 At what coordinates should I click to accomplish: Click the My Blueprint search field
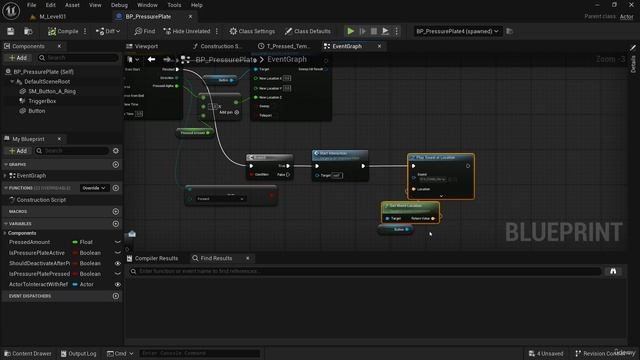(x=72, y=151)
